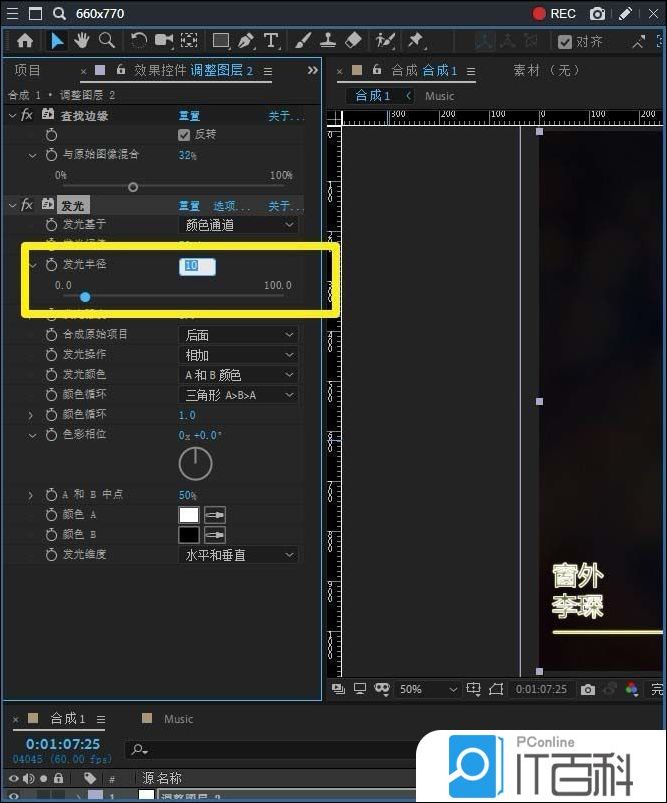
Task: Select the Roto Brush tool
Action: tap(385, 40)
